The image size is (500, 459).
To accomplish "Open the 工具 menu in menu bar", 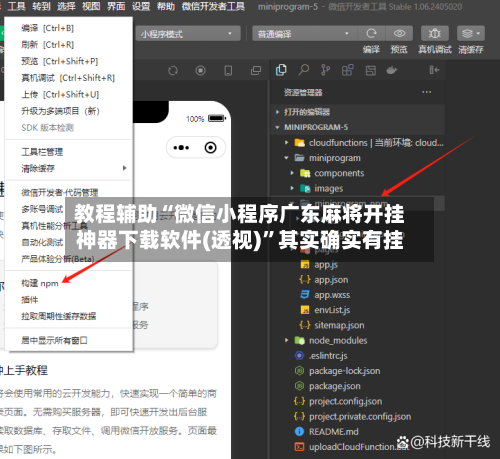I will point(16,6).
